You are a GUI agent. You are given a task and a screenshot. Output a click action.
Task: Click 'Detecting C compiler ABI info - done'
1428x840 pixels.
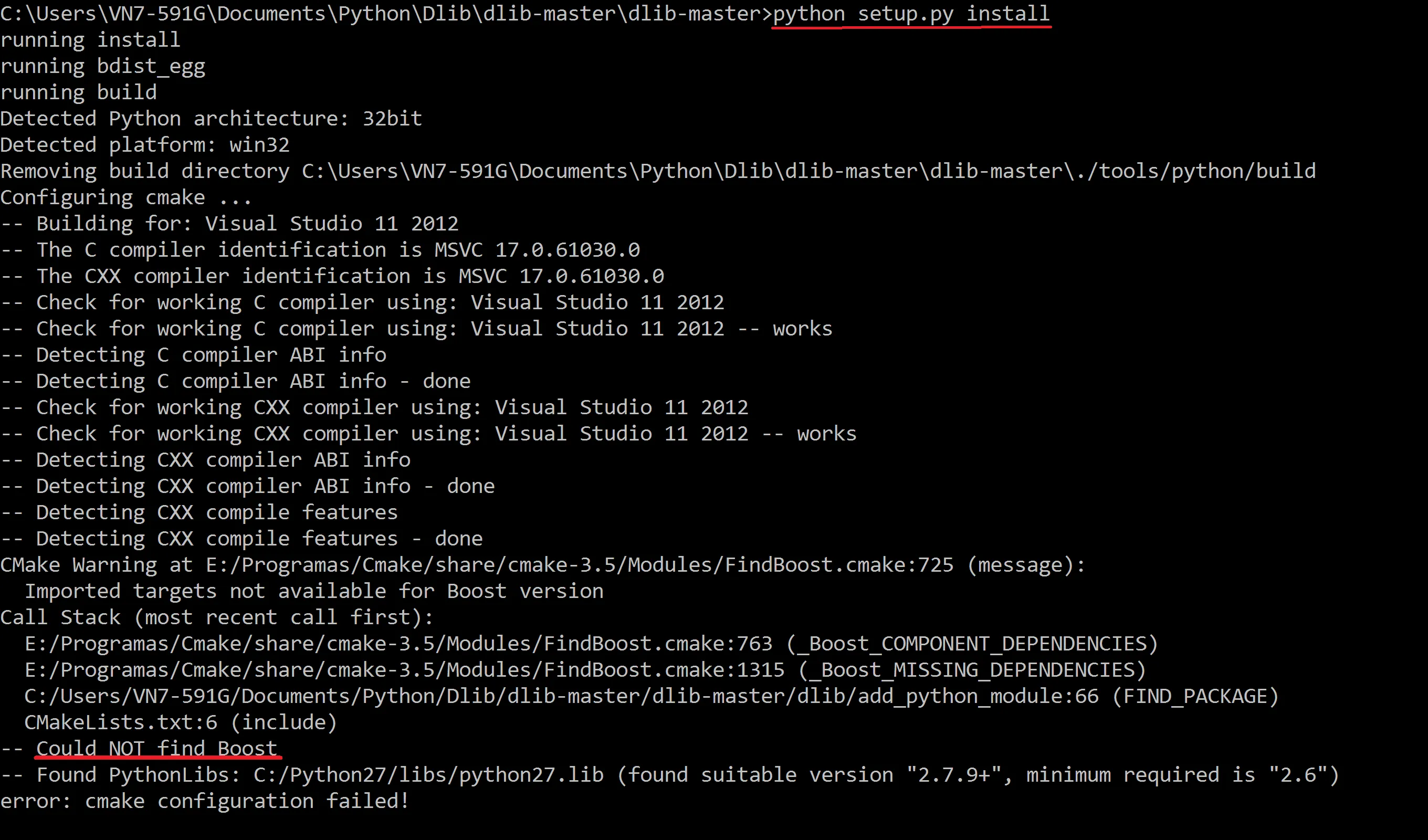pyautogui.click(x=235, y=381)
